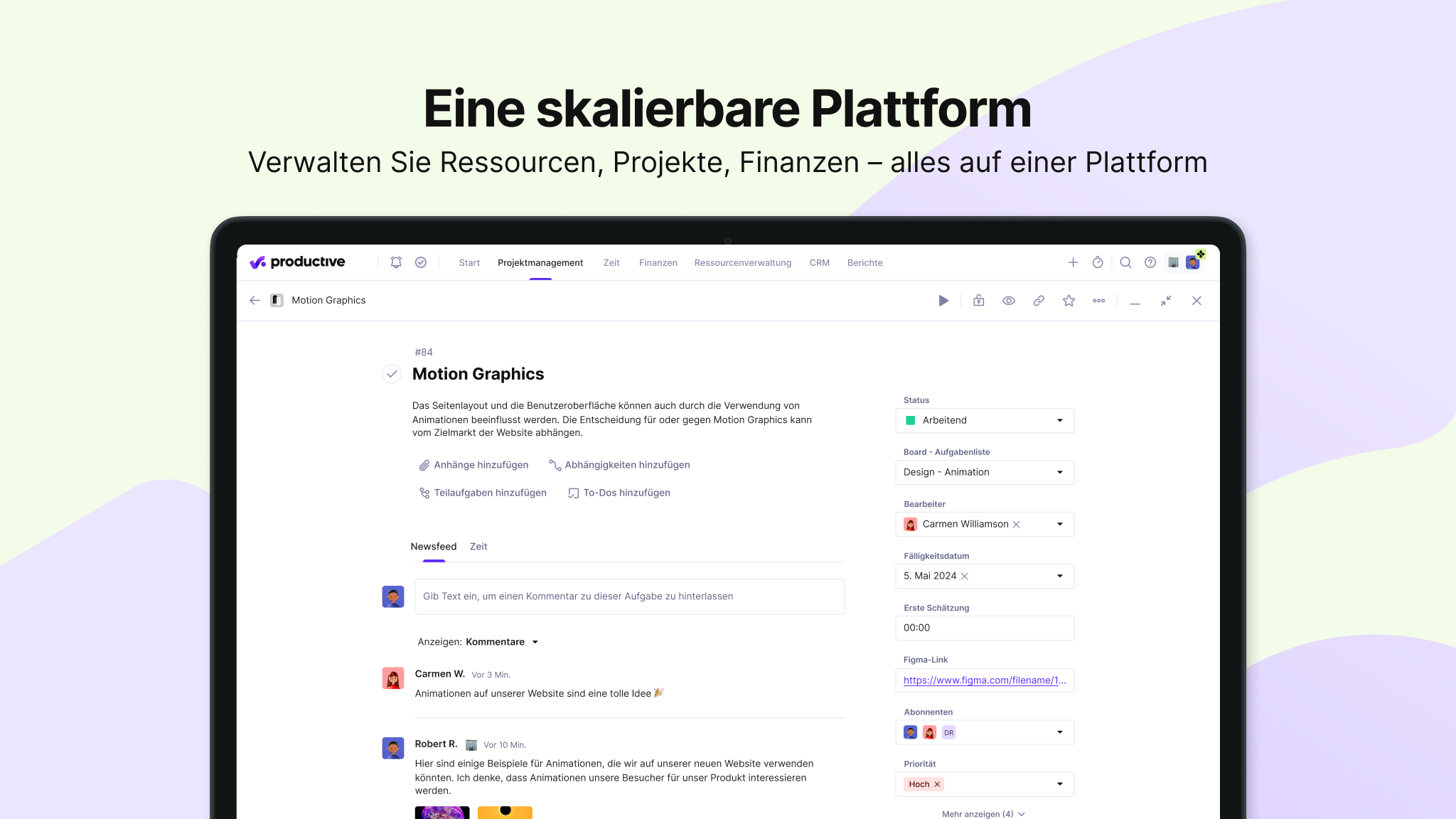Open the Status dropdown showing Arbeitend

984,420
